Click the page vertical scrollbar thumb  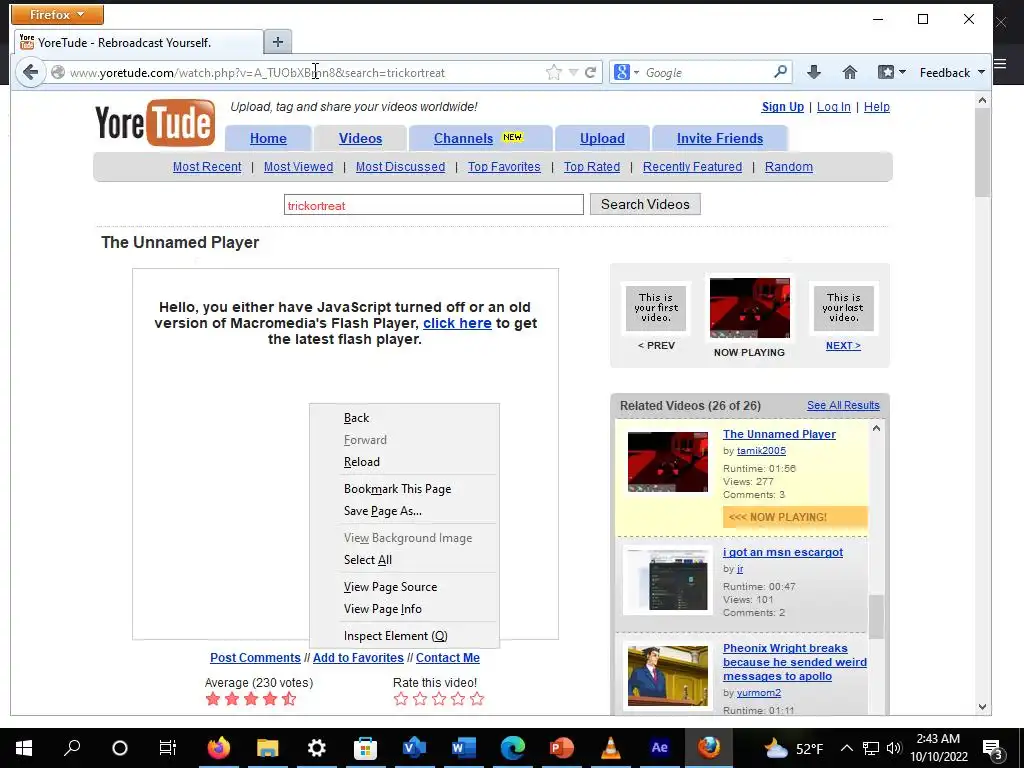coord(982,152)
